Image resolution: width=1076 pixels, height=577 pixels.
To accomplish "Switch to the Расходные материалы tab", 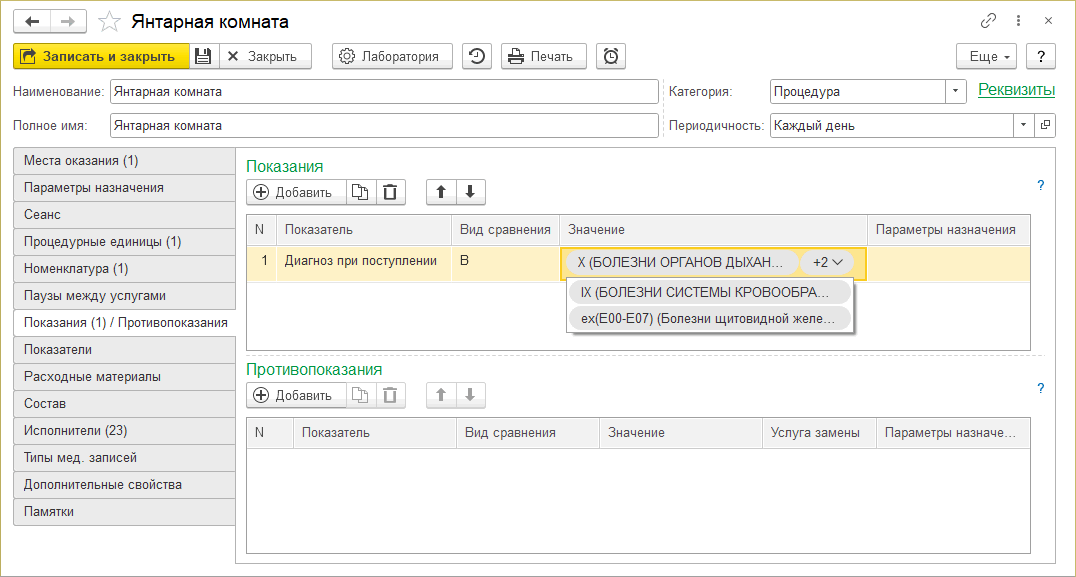I will [124, 377].
